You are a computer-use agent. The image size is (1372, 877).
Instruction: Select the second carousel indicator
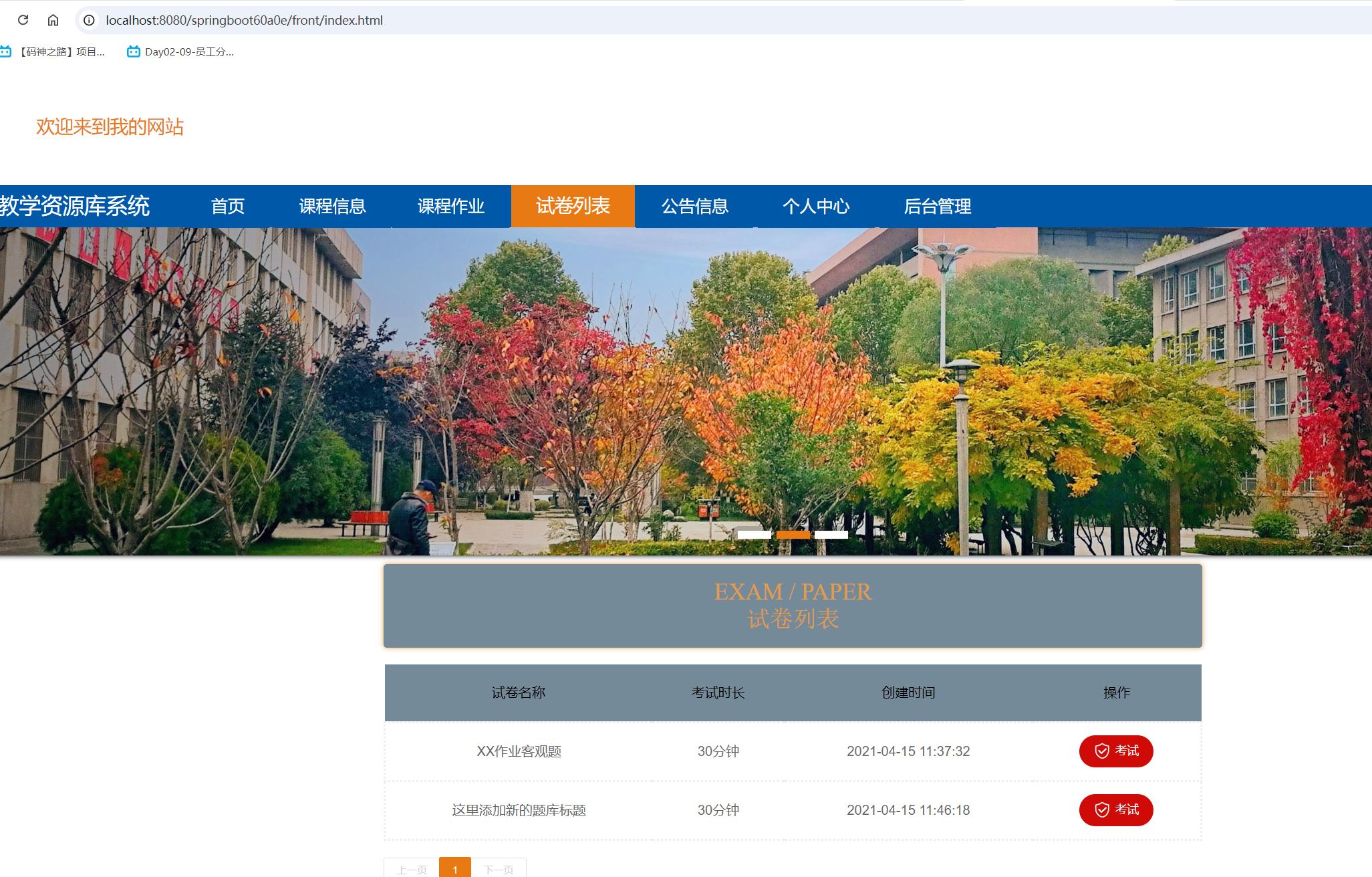point(793,534)
